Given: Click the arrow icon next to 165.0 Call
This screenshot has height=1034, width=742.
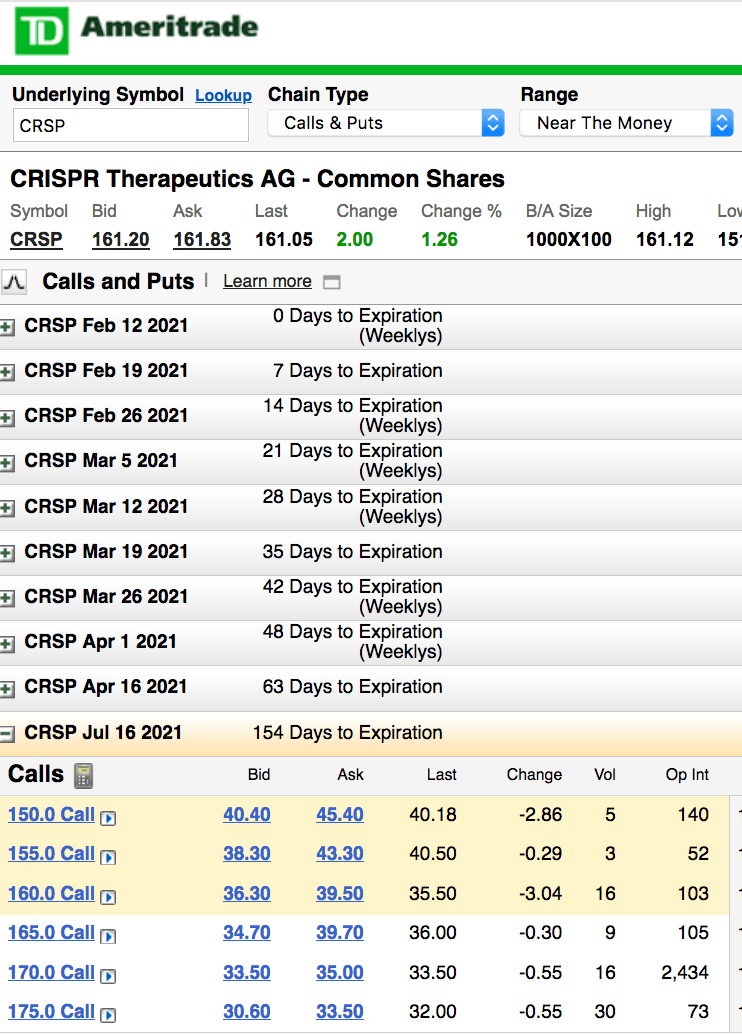Looking at the screenshot, I should pos(108,936).
